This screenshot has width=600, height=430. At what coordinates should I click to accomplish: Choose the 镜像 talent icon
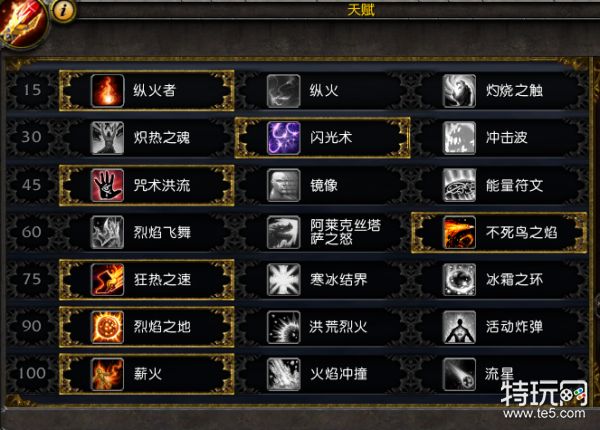click(x=284, y=186)
